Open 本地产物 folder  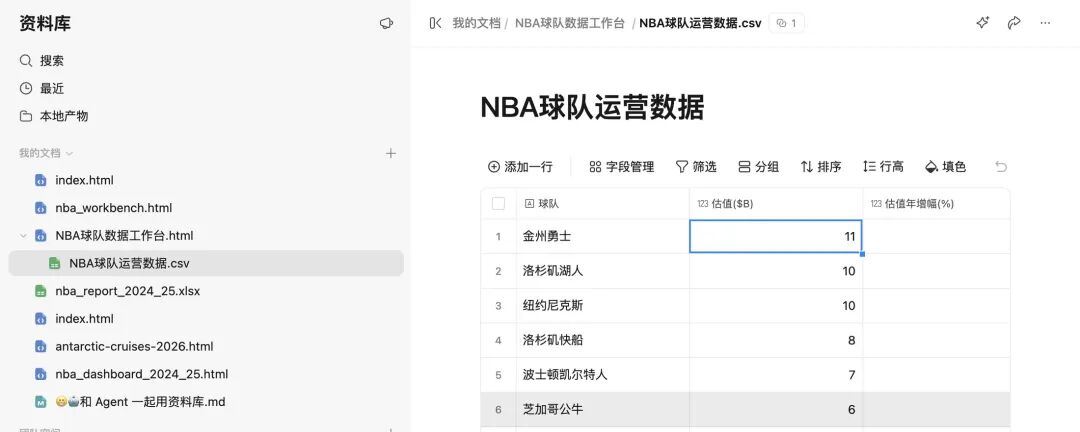point(64,116)
